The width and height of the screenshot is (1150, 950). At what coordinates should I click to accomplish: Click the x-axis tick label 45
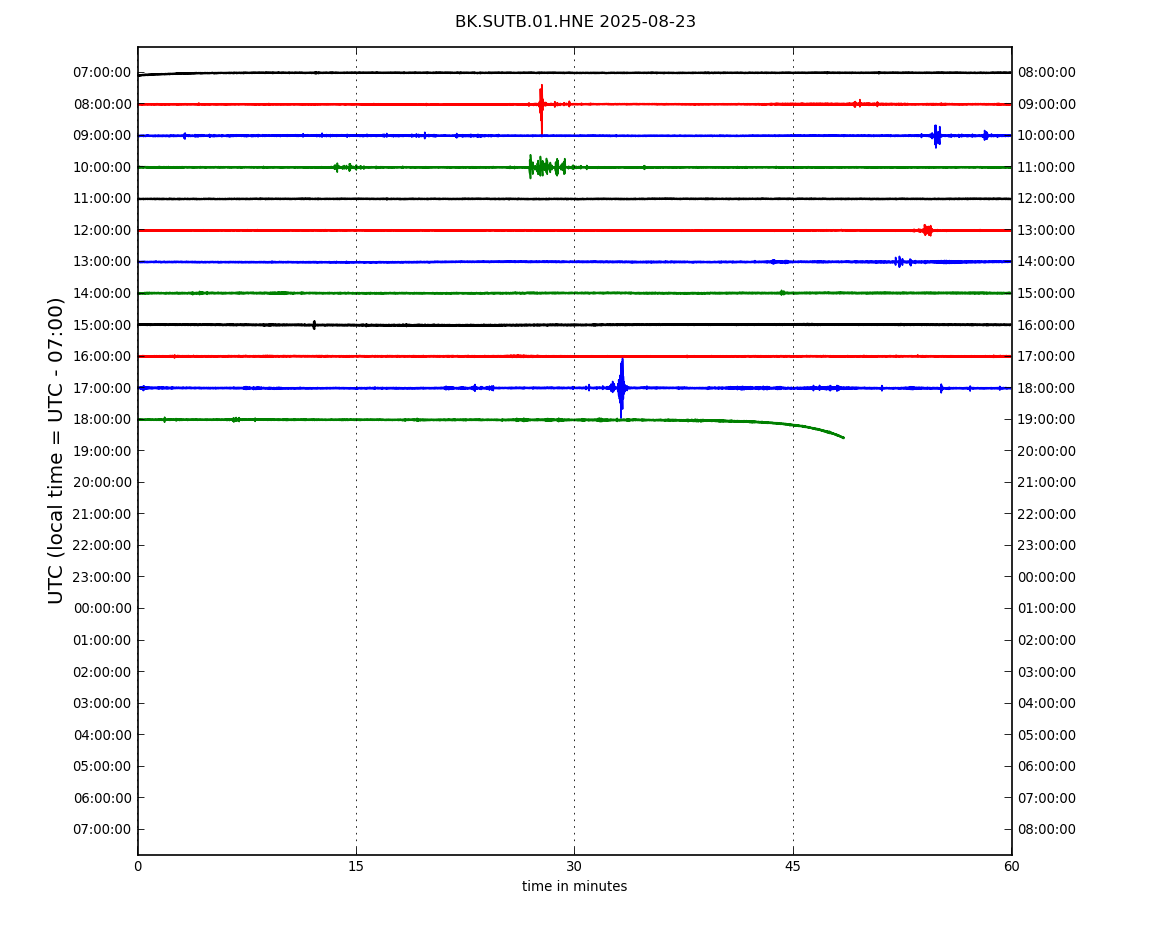coord(793,866)
